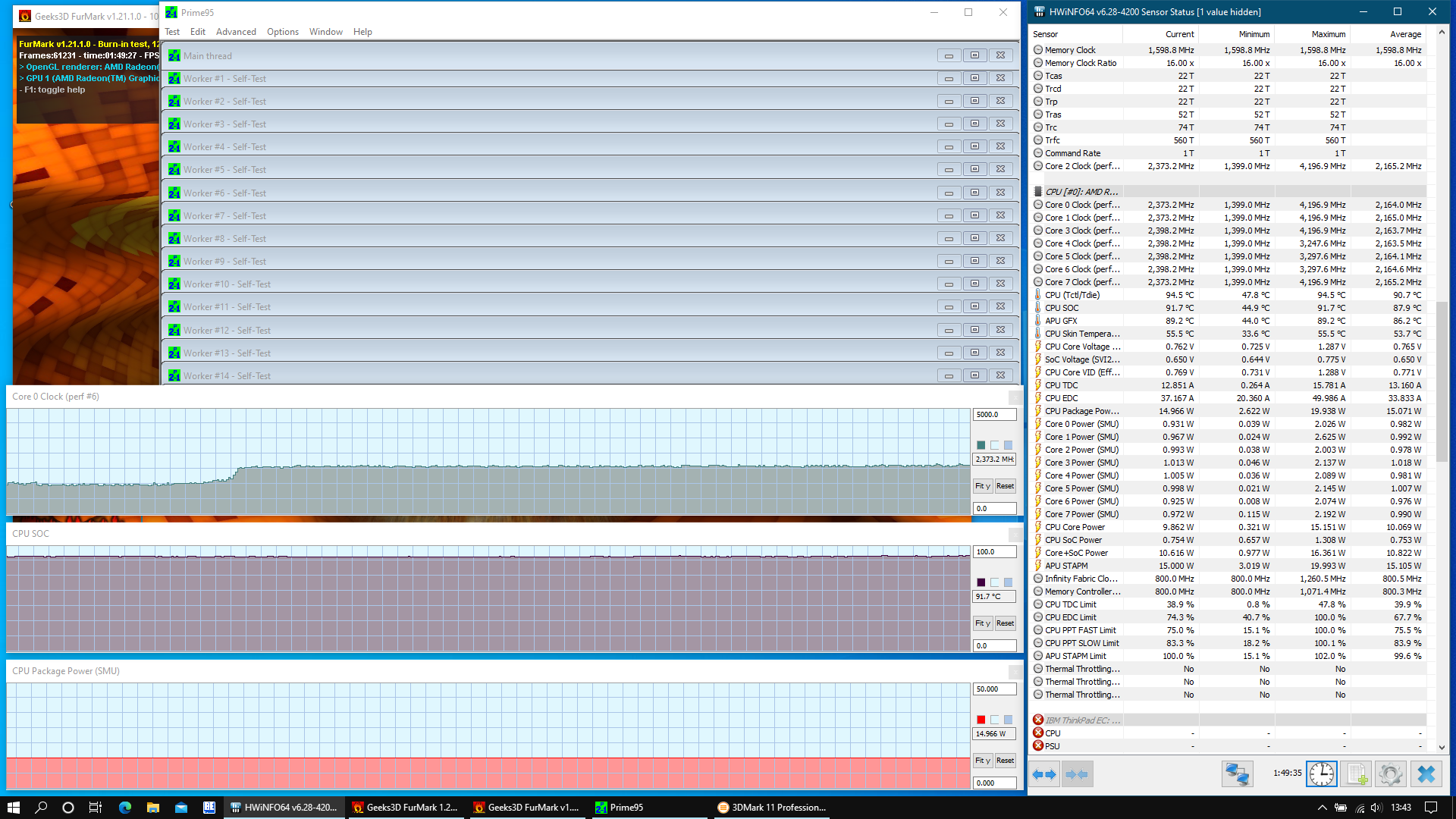Click the collapse columns arrows icon in HWiNFO

[1077, 774]
